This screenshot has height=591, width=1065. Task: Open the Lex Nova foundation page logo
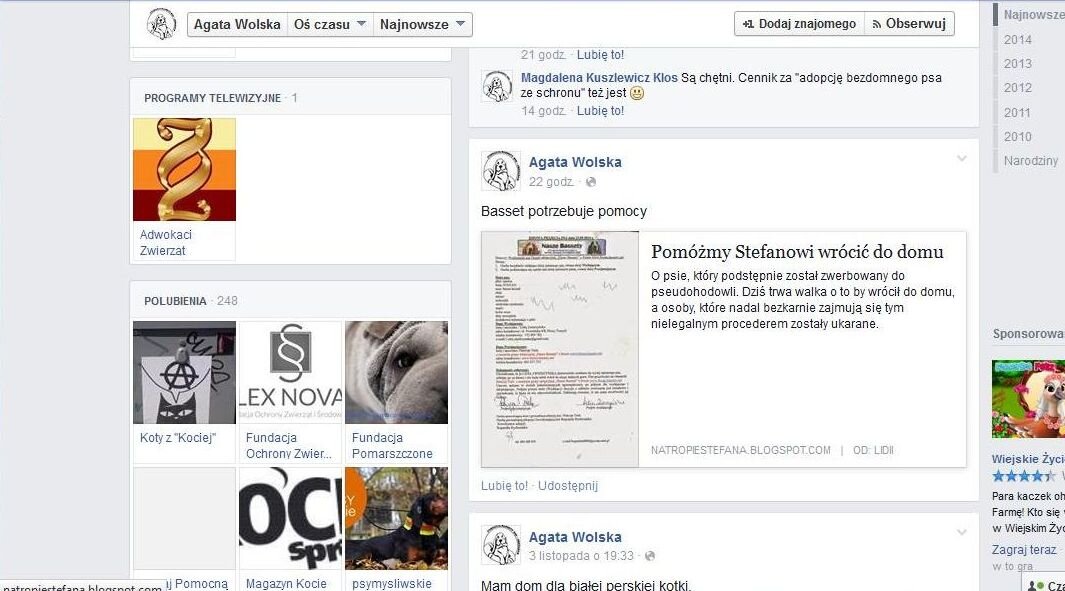point(290,372)
